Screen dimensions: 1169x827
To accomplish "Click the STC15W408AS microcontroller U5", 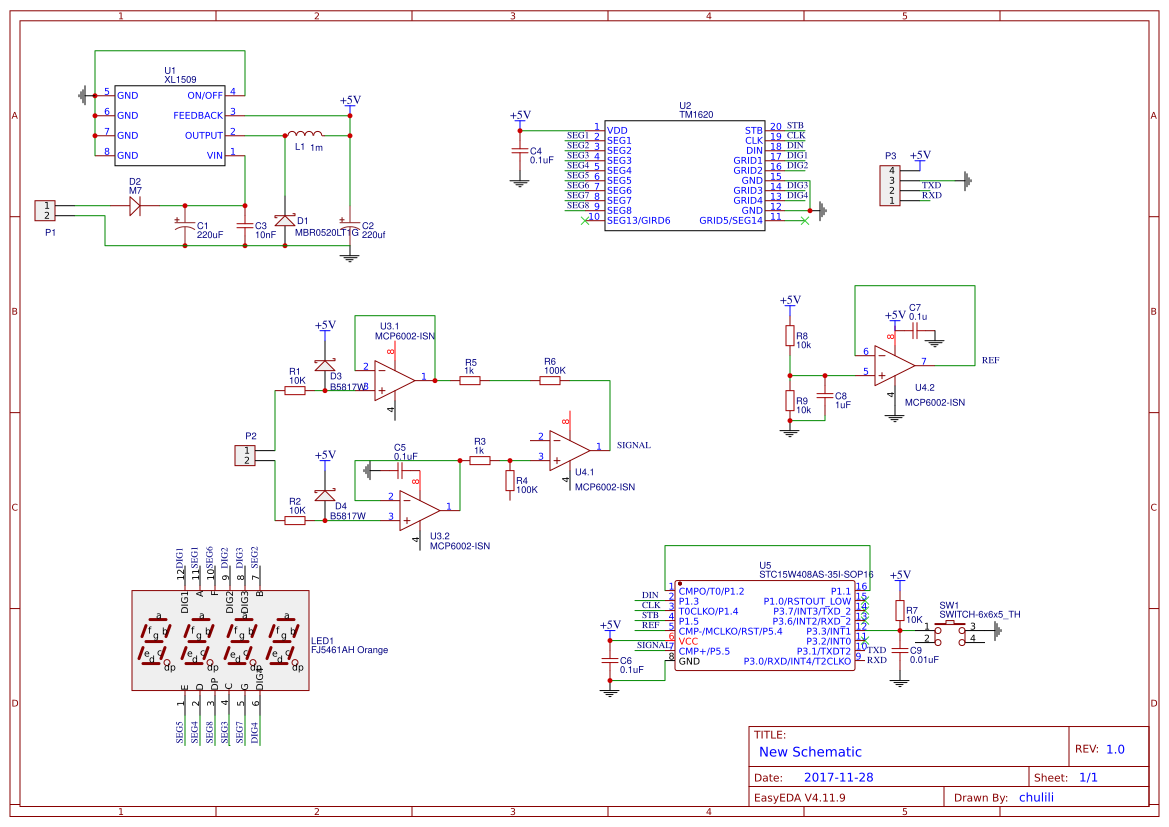I will pyautogui.click(x=765, y=625).
